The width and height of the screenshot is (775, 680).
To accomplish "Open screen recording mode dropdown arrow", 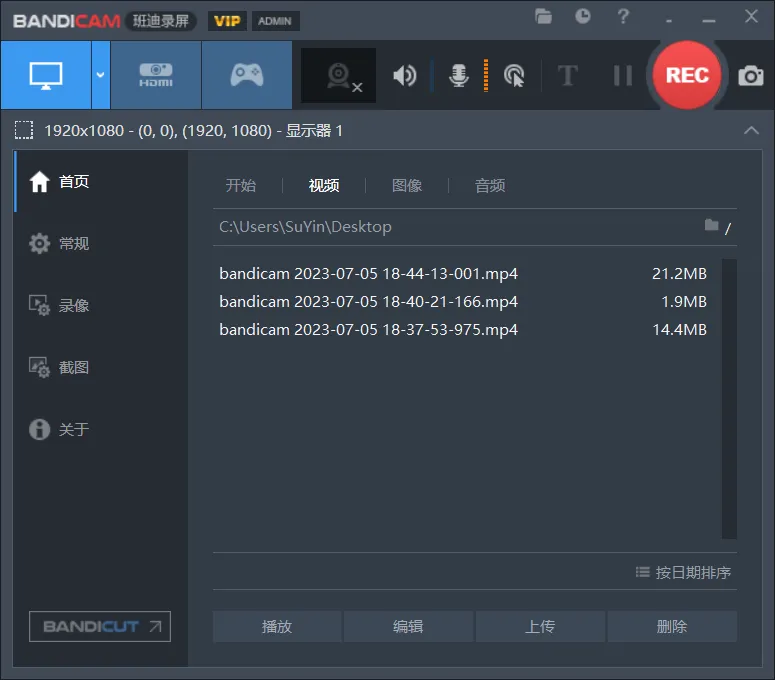I will (100, 75).
